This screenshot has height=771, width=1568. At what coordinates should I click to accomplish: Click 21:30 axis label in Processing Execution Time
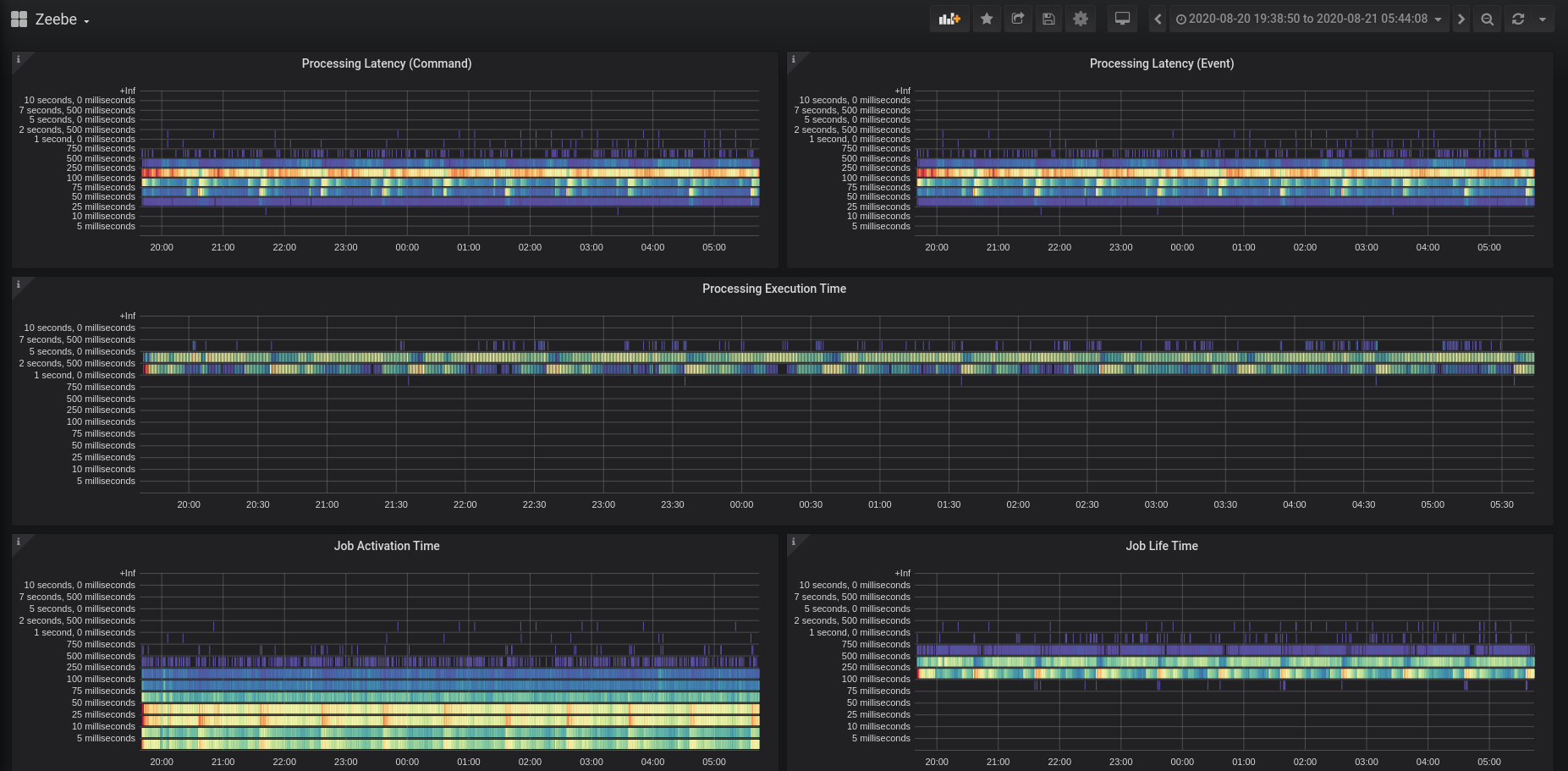click(x=396, y=504)
